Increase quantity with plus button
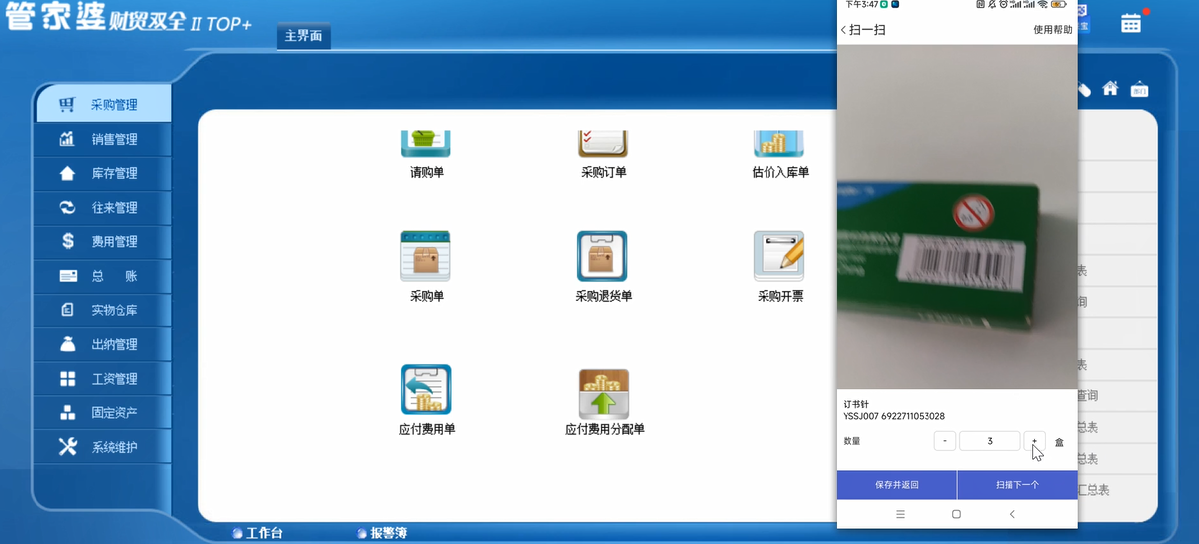The width and height of the screenshot is (1199, 544). click(1034, 441)
